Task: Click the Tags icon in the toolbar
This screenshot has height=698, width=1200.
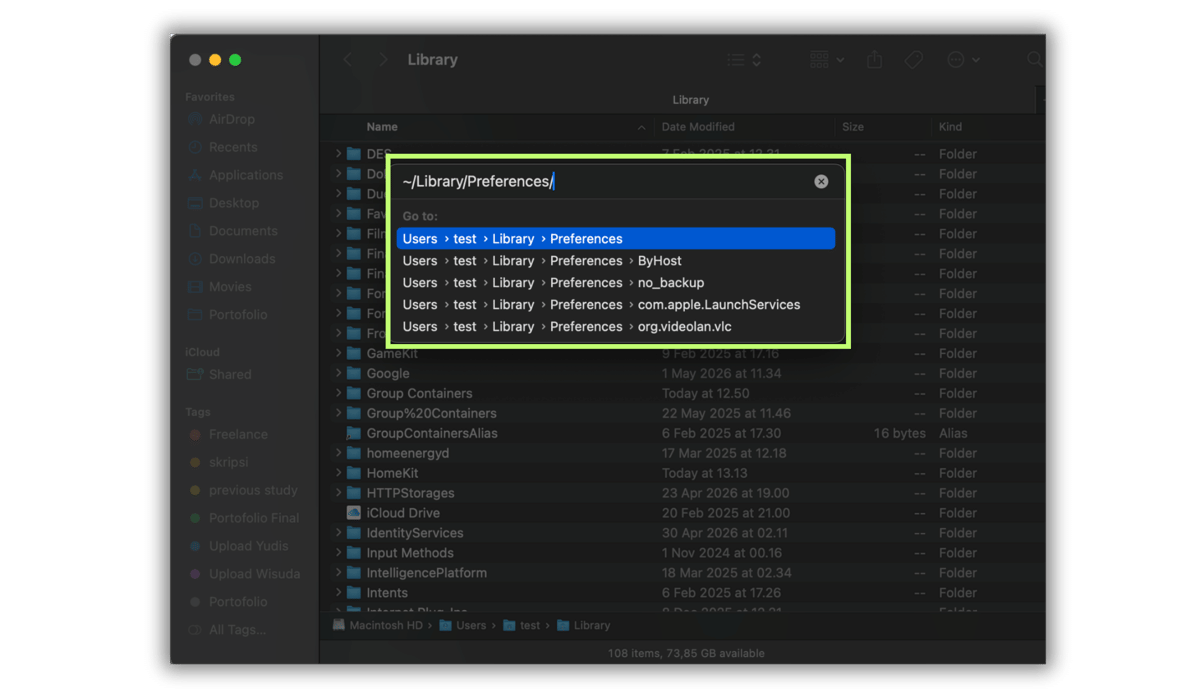Action: coord(913,60)
